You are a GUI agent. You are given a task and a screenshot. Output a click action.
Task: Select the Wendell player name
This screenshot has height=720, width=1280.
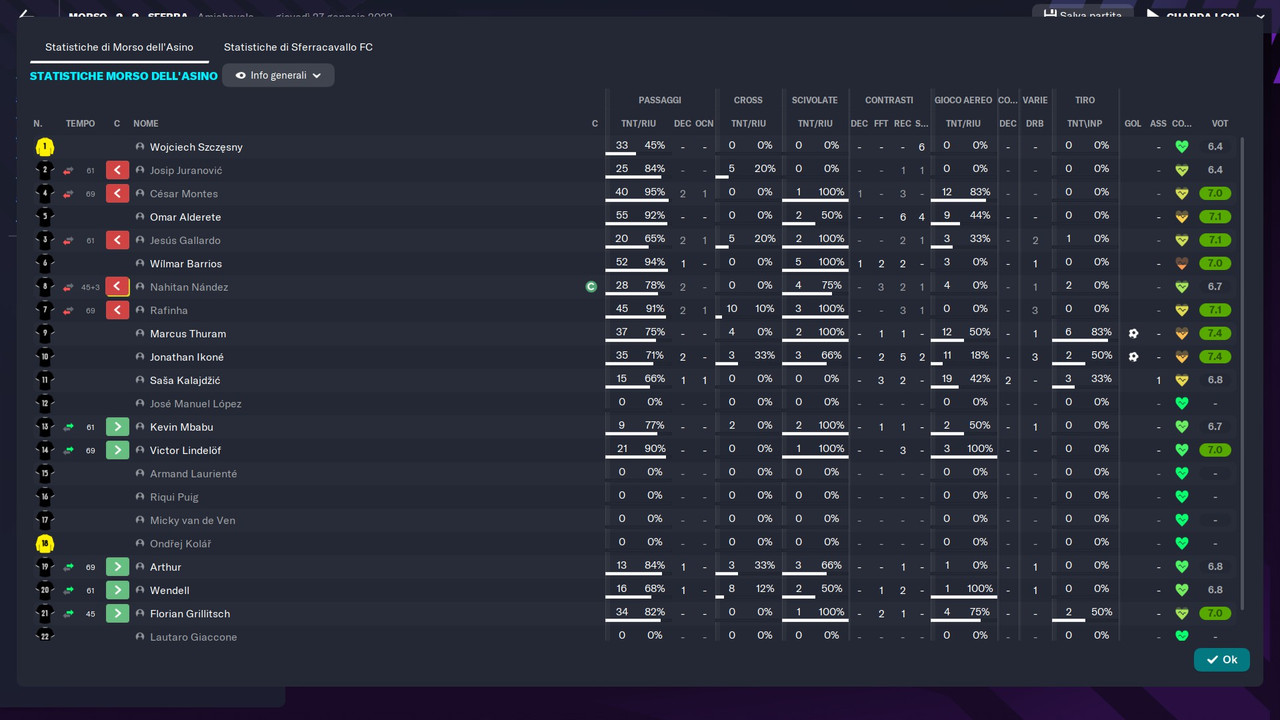point(170,591)
